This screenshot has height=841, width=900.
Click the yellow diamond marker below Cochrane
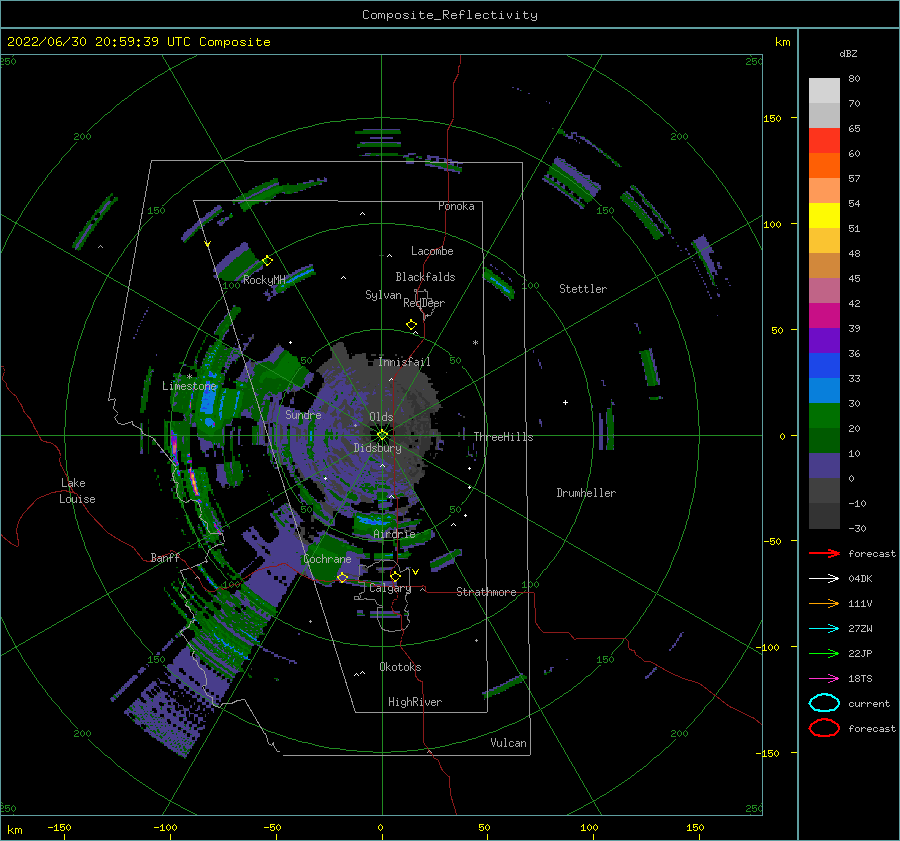pyautogui.click(x=343, y=577)
